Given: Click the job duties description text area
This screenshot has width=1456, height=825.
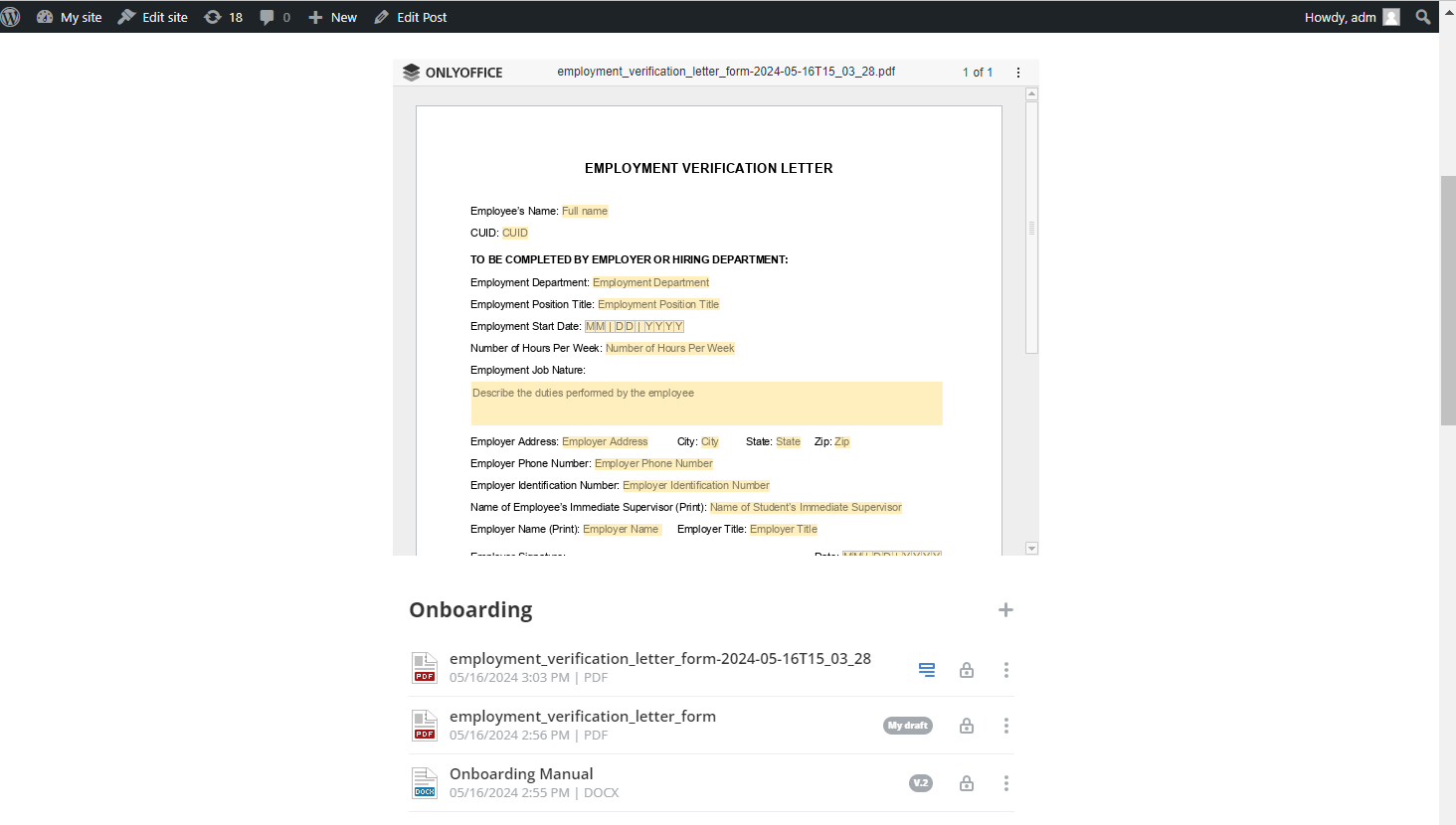Looking at the screenshot, I should pos(706,404).
